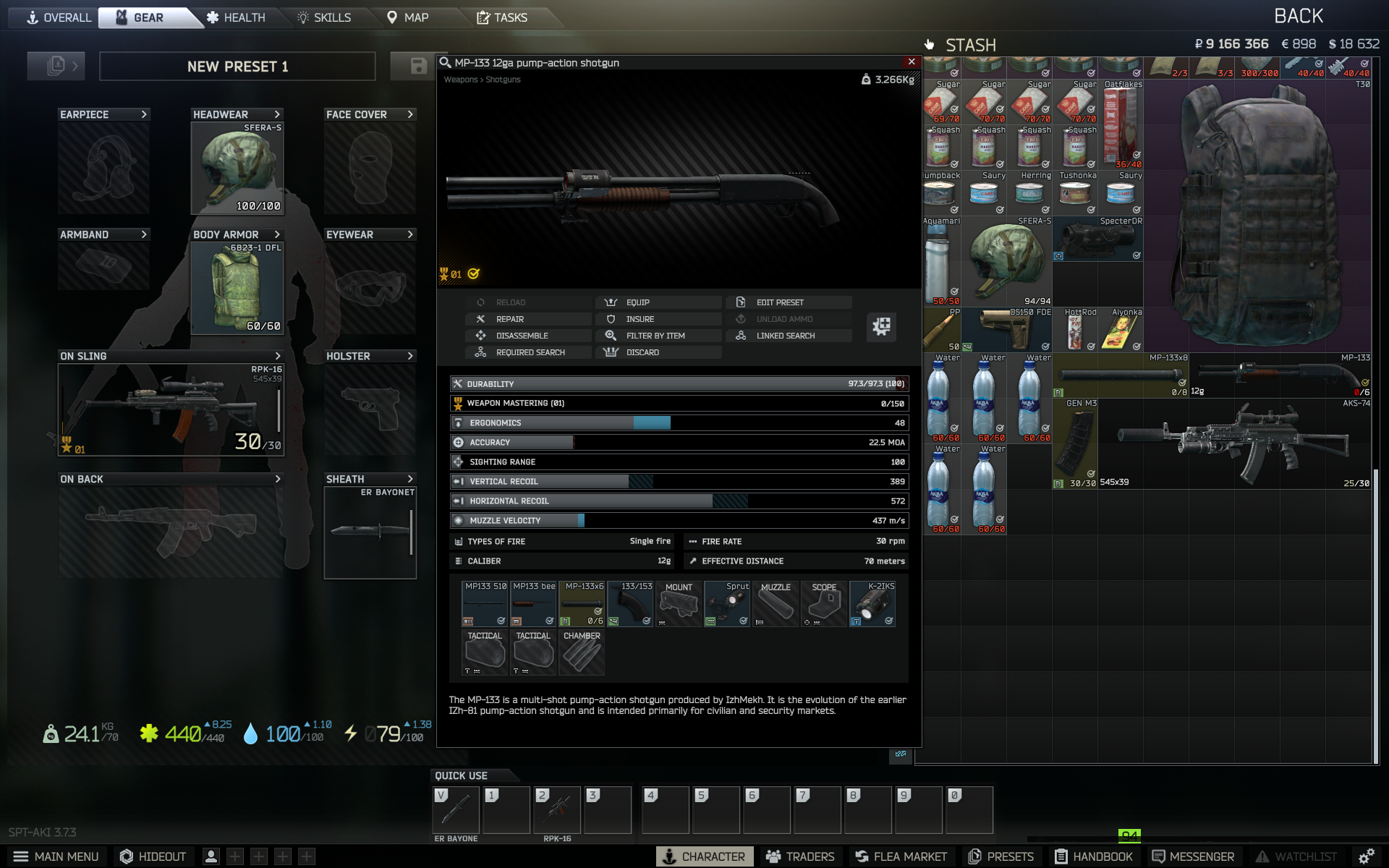Screen dimensions: 1389x868
Task: Click the copy preset icon left of name
Action: click(x=56, y=66)
